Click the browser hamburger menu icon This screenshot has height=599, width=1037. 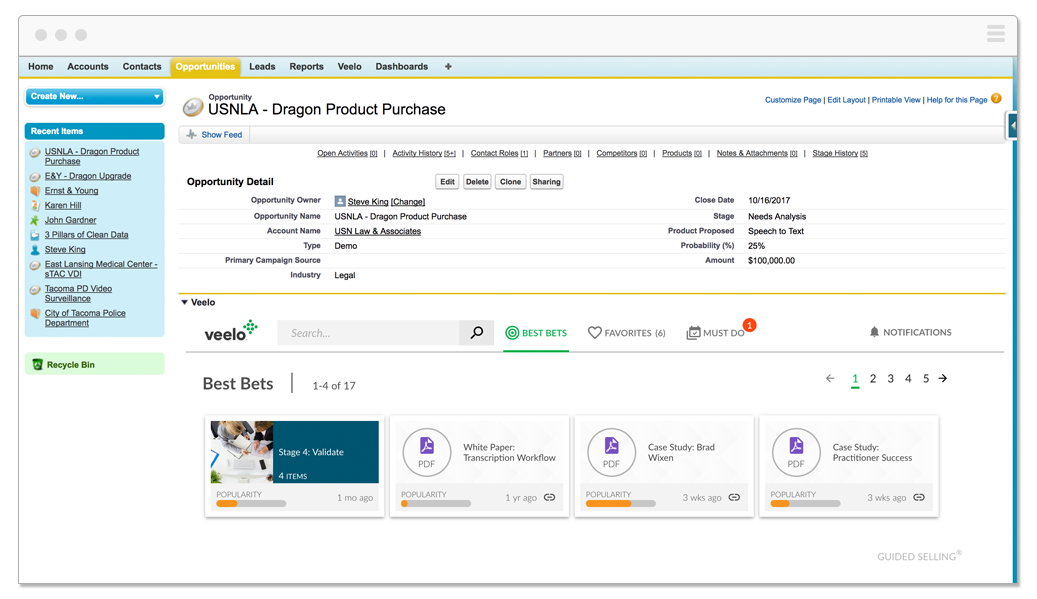pos(995,34)
